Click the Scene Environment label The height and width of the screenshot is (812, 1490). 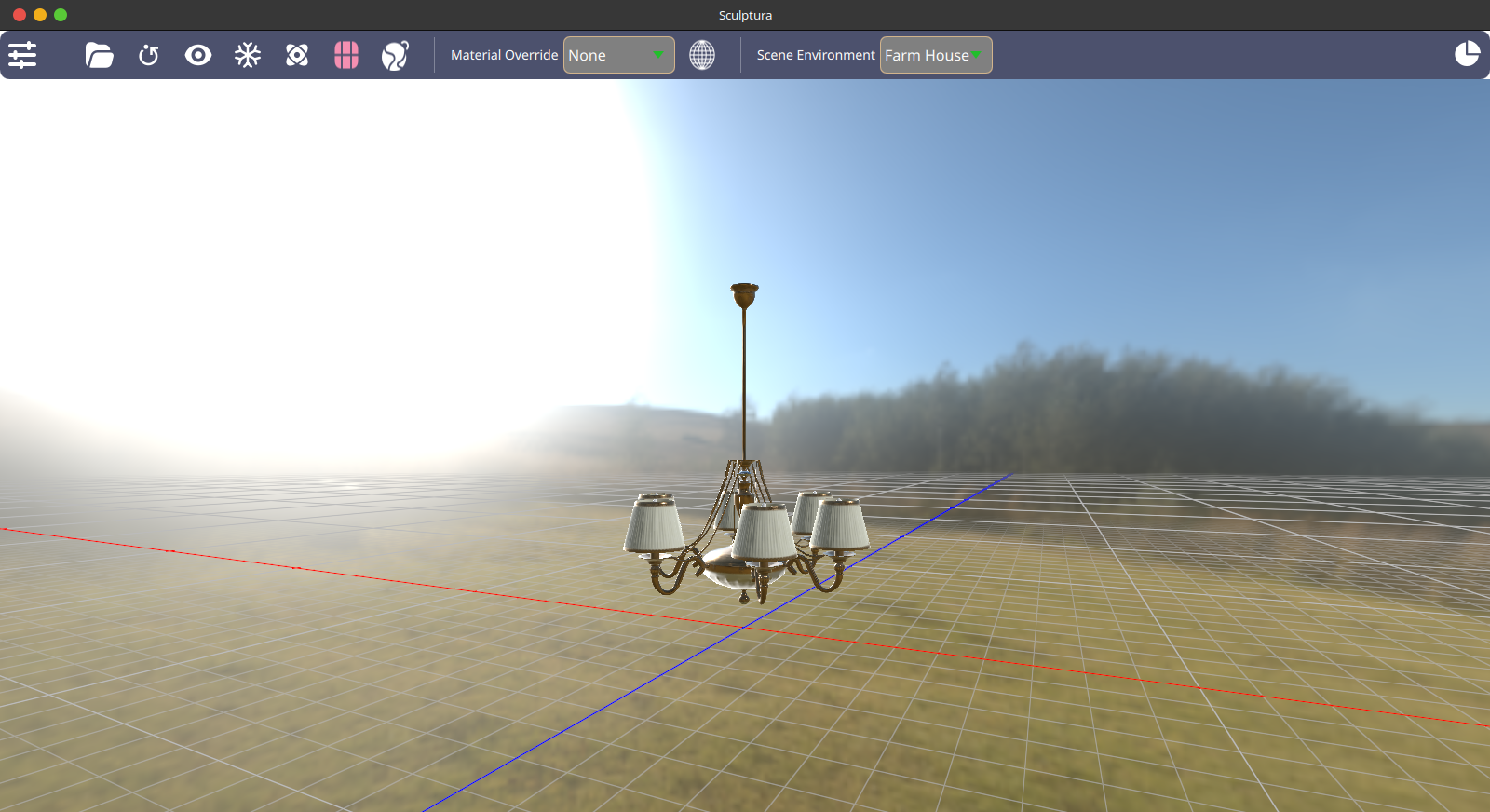pyautogui.click(x=816, y=55)
